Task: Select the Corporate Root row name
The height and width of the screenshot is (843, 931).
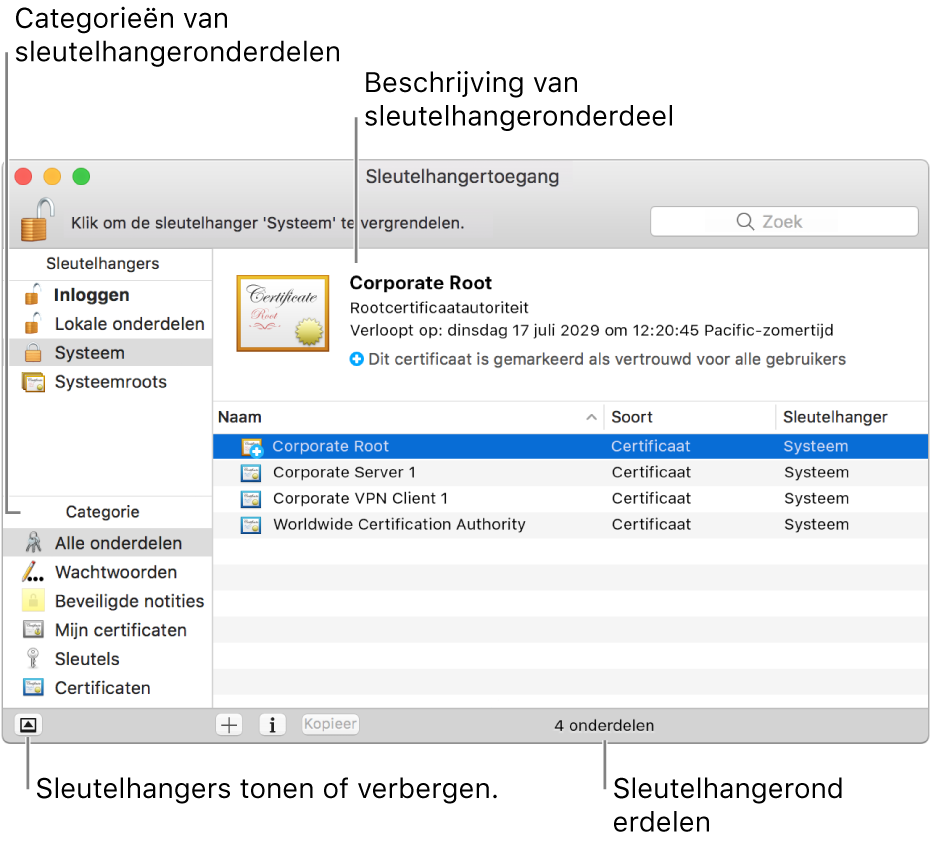Action: pyautogui.click(x=330, y=446)
